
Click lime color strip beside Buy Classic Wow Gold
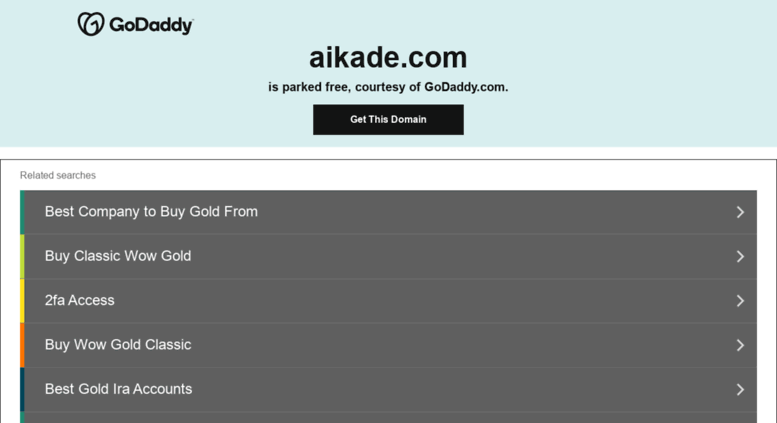[x=22, y=256]
